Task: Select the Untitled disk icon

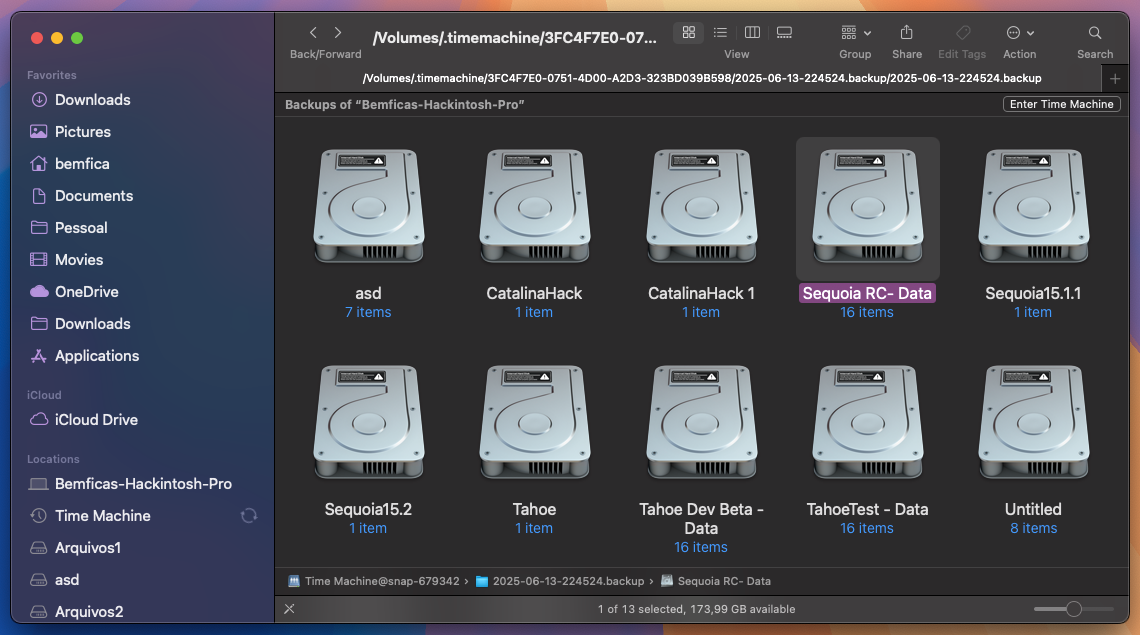Action: [1033, 423]
